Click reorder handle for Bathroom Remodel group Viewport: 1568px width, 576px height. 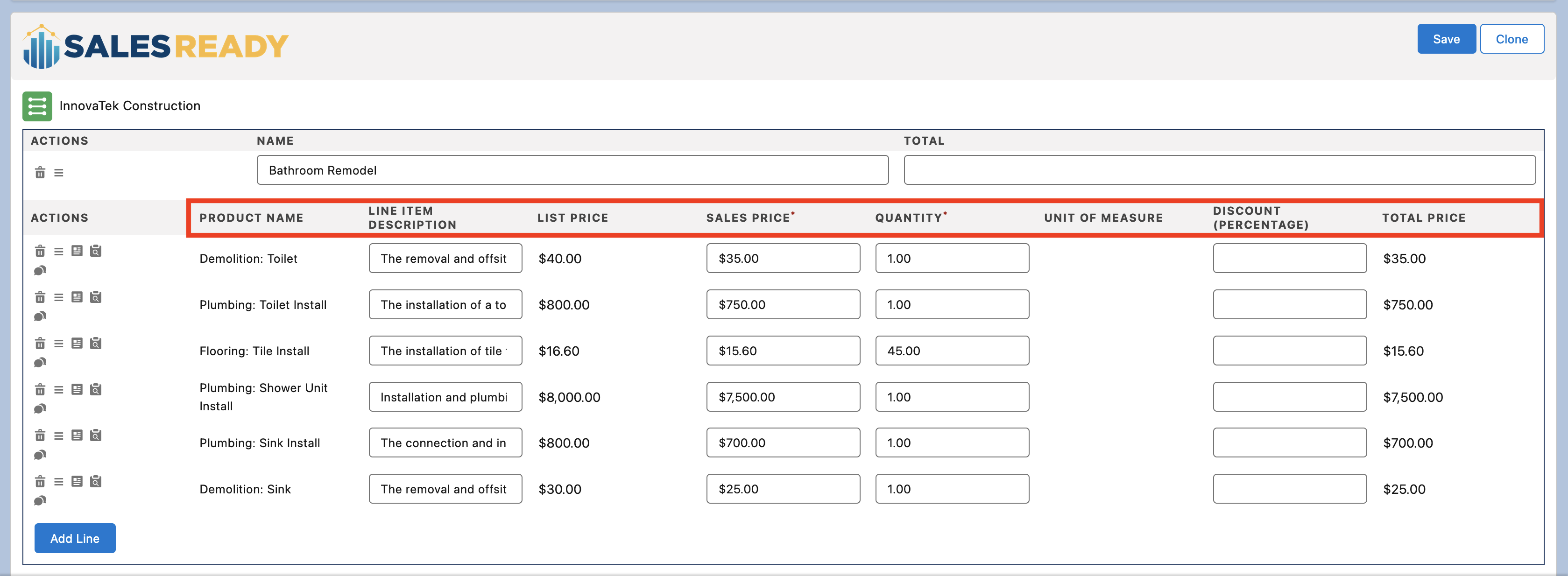[58, 173]
